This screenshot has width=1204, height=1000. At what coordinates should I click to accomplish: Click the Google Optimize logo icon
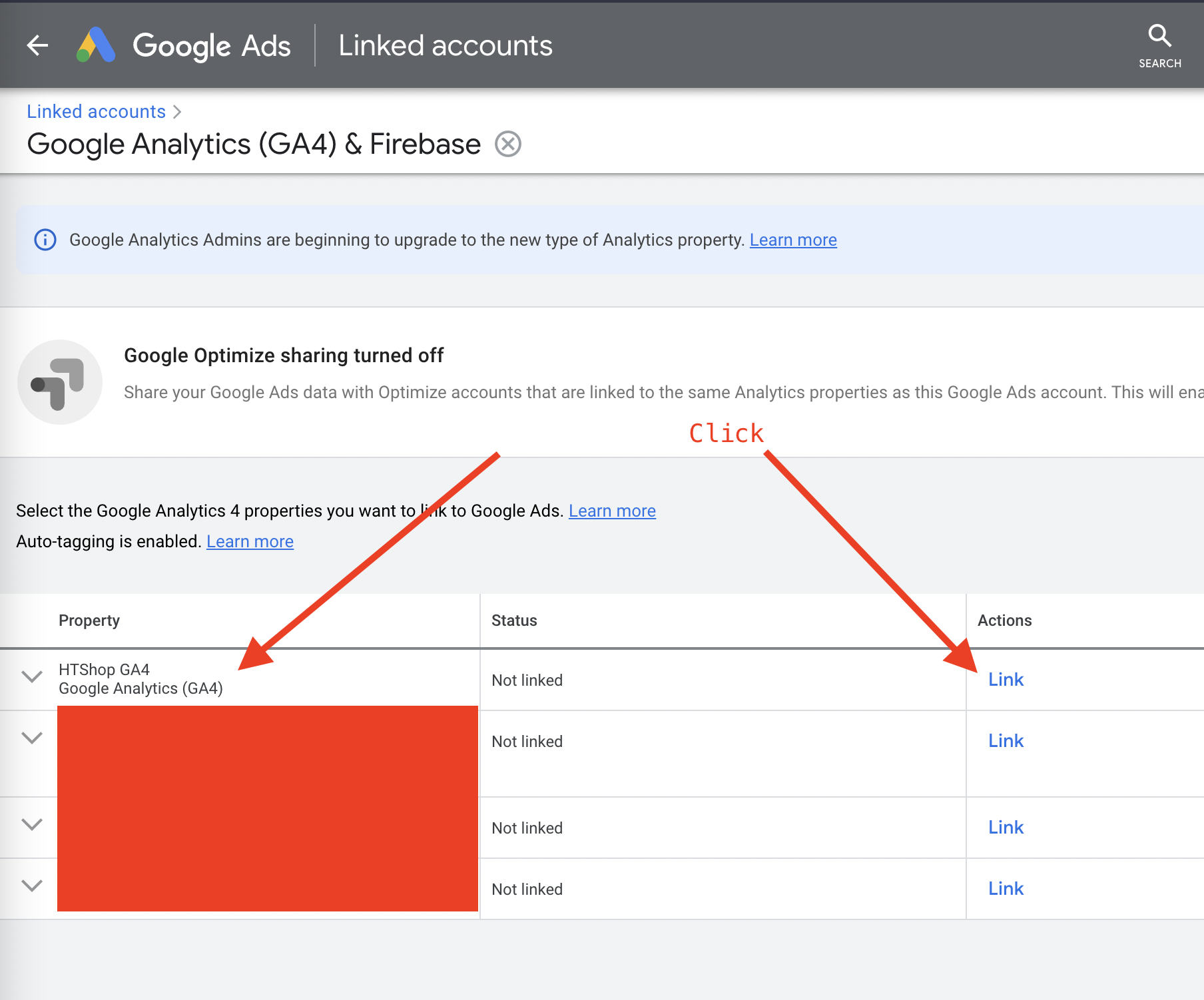pyautogui.click(x=60, y=382)
